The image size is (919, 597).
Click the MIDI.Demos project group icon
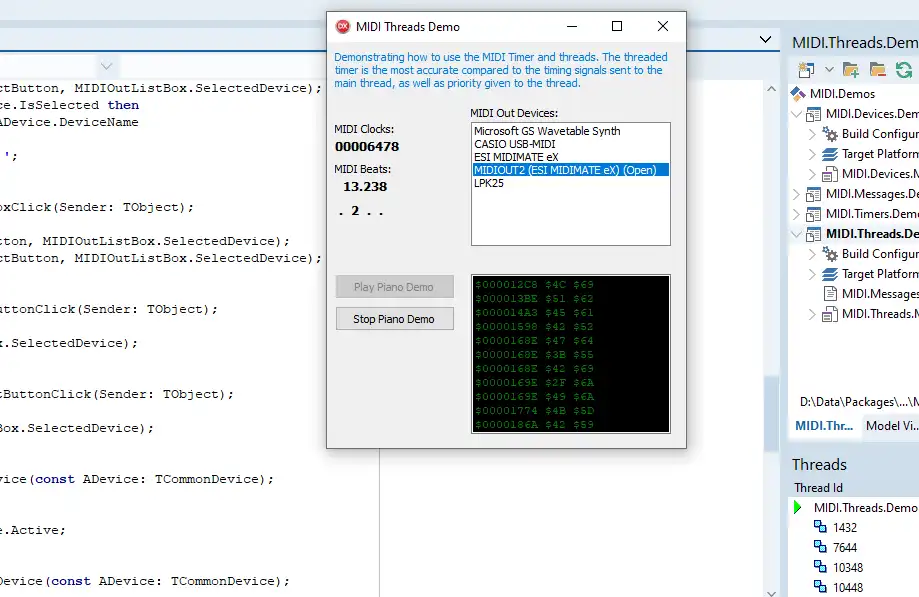[798, 94]
